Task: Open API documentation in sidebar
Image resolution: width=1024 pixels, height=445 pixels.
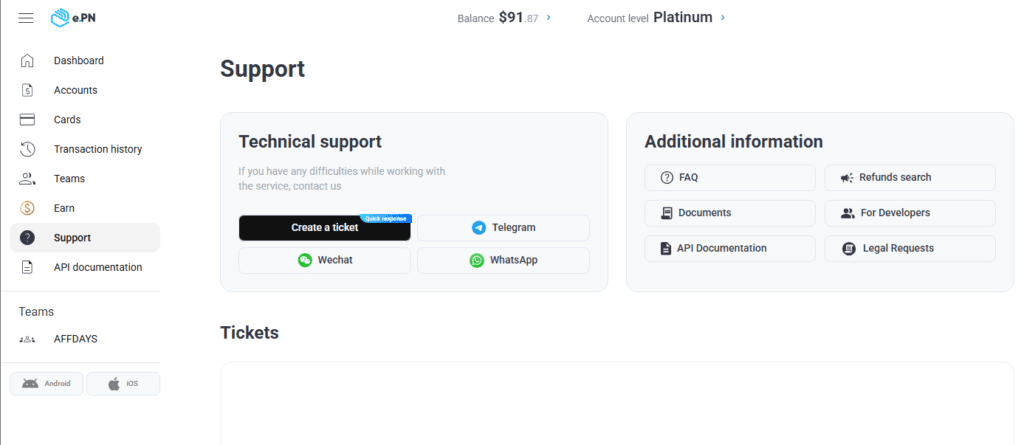Action: [x=97, y=267]
